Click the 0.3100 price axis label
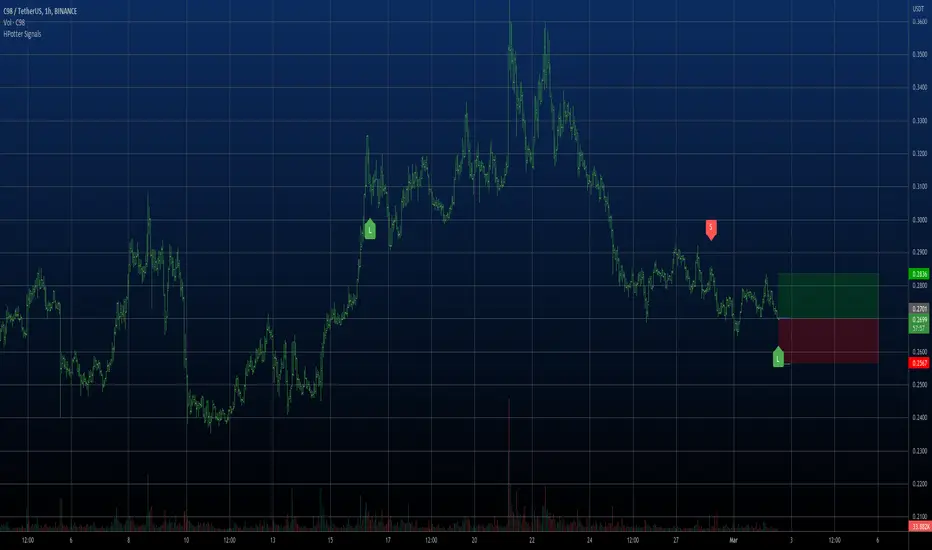932x550 pixels. click(x=919, y=187)
